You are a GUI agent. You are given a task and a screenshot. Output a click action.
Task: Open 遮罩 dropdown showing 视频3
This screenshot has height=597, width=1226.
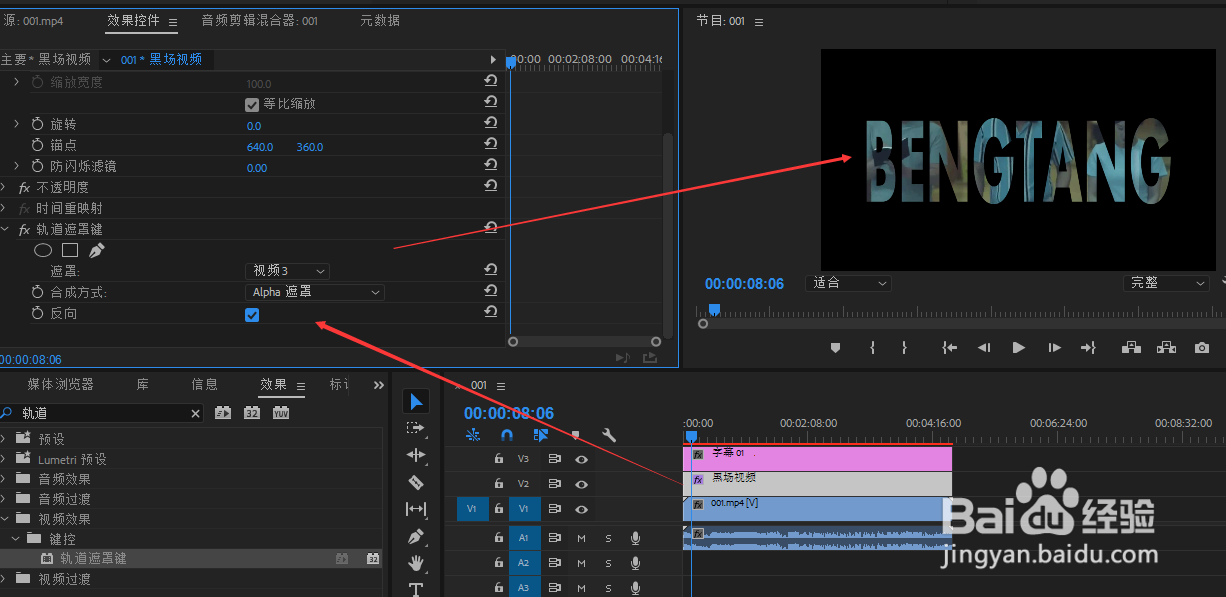tap(287, 271)
